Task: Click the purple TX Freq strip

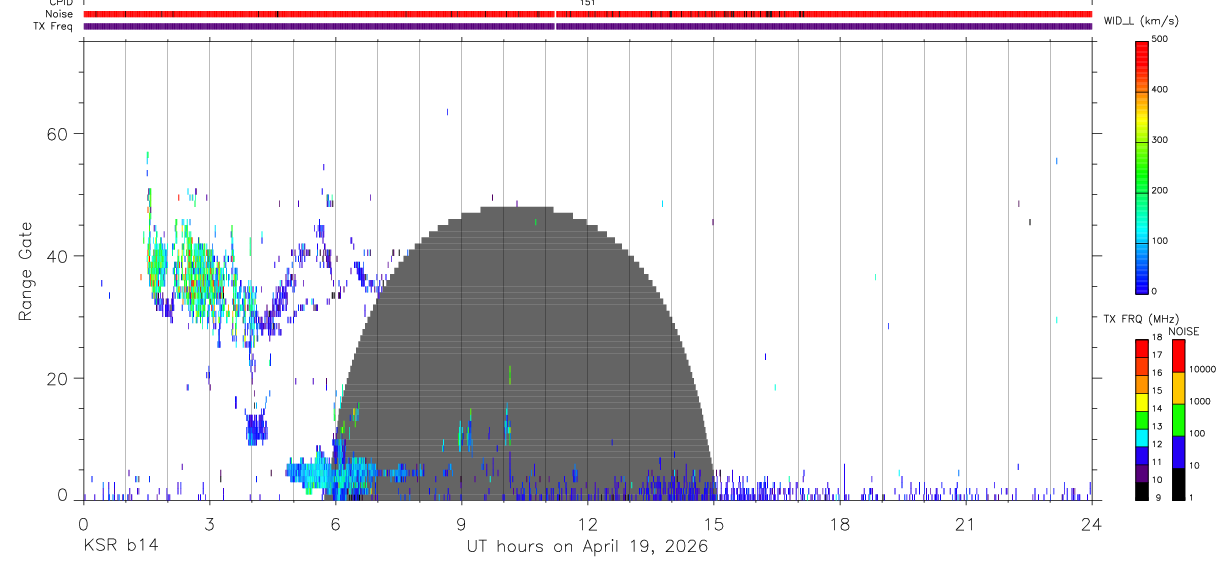Action: 588,26
